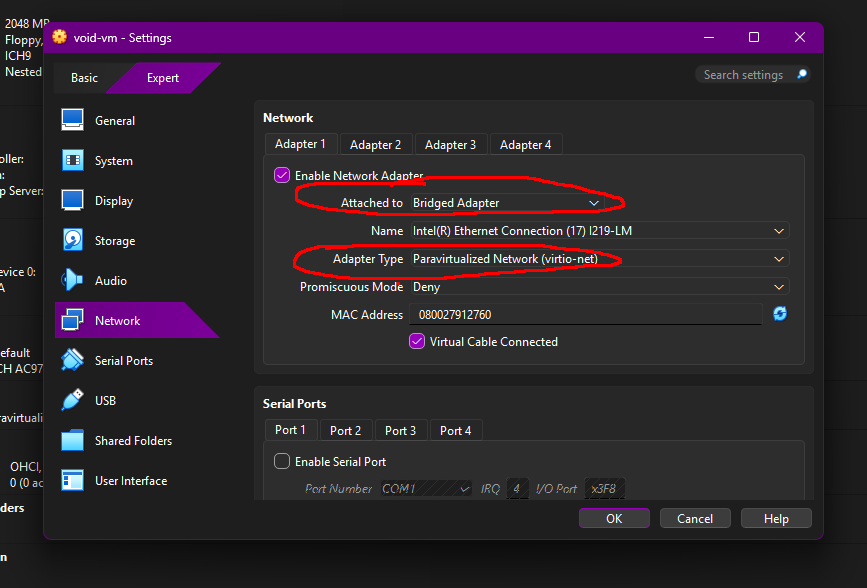
Task: Open the General settings icon
Action: [73, 120]
